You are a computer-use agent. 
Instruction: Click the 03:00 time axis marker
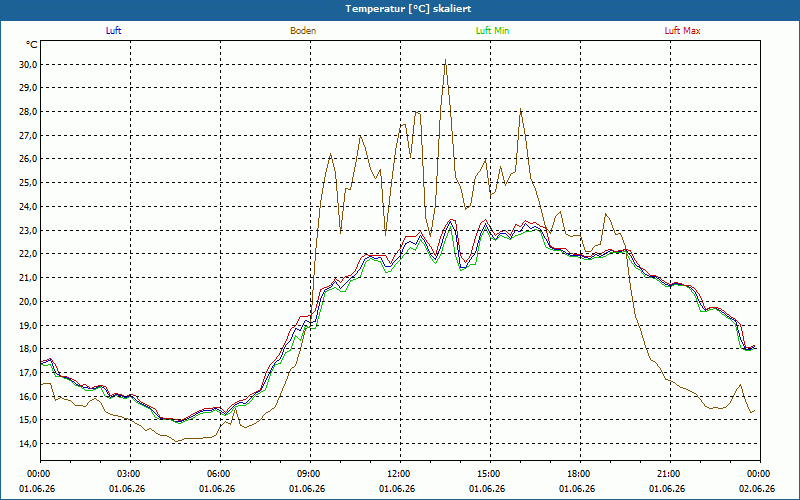(130, 473)
